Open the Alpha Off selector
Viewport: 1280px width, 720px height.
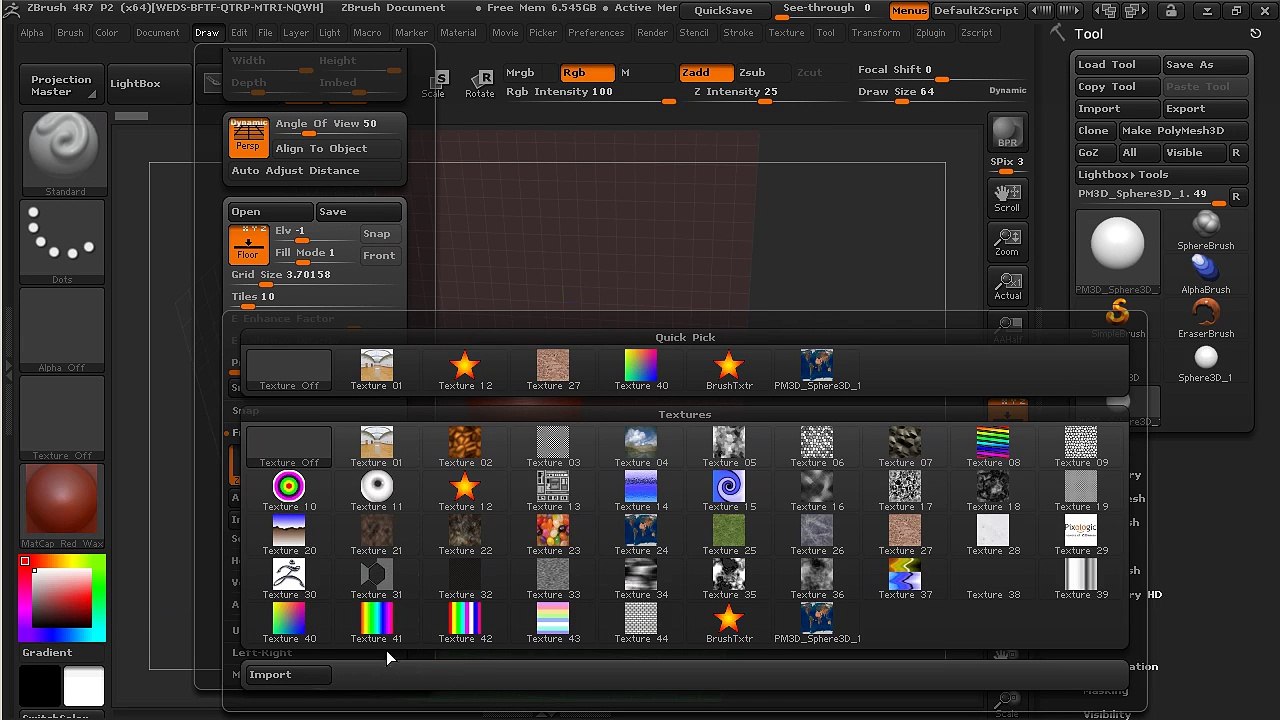click(x=63, y=330)
